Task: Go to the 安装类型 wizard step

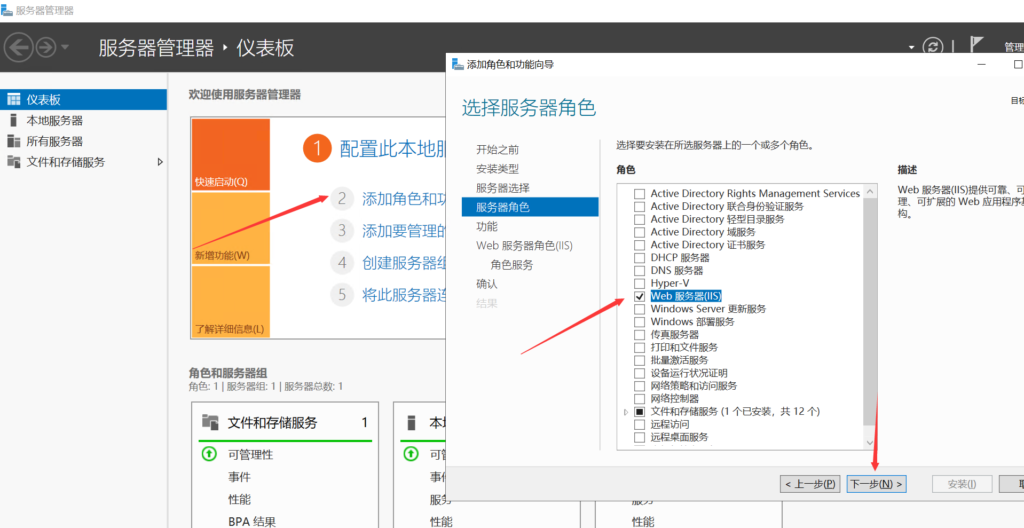Action: (498, 169)
